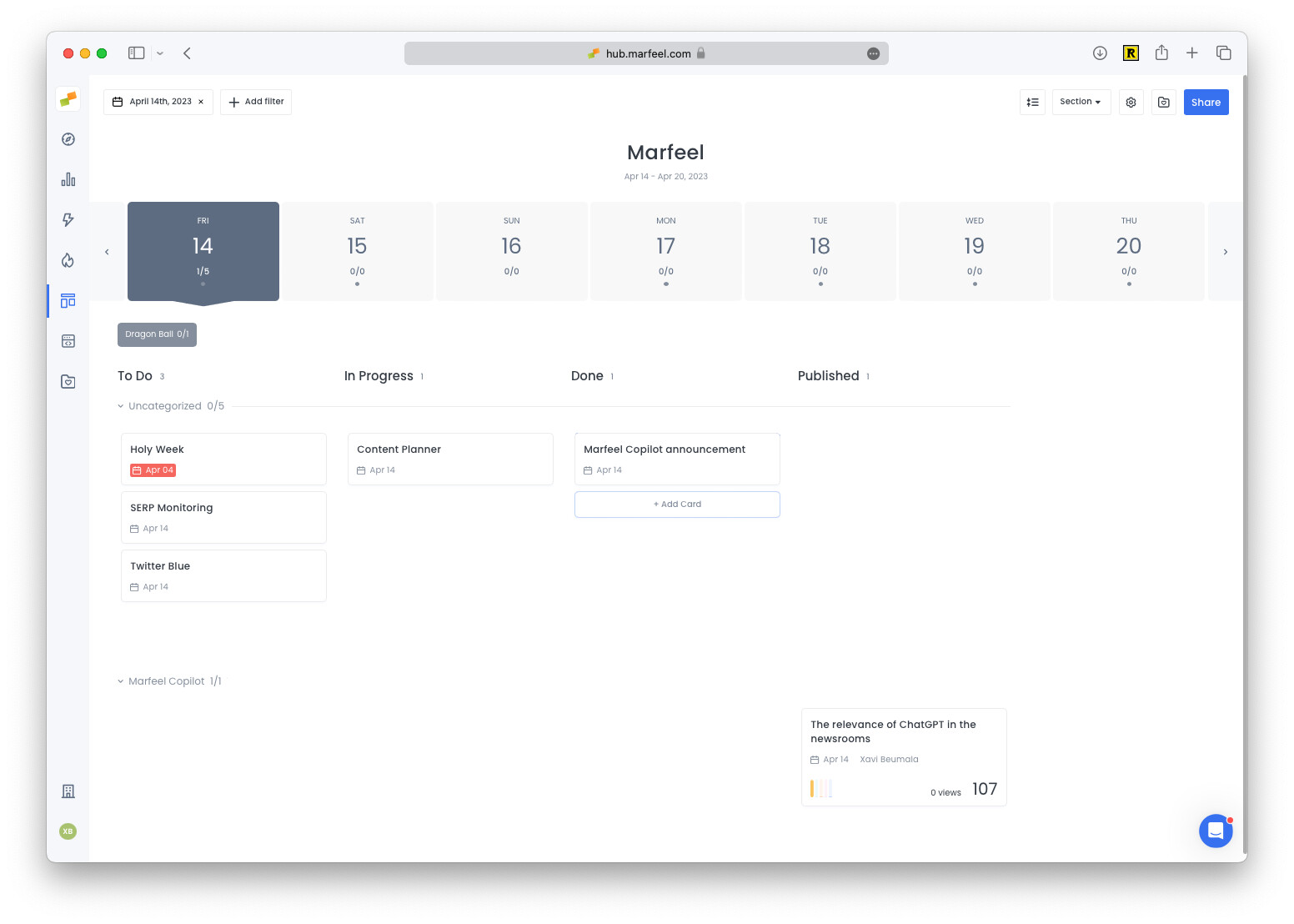Click the lightning bolt sidebar icon

(68, 219)
